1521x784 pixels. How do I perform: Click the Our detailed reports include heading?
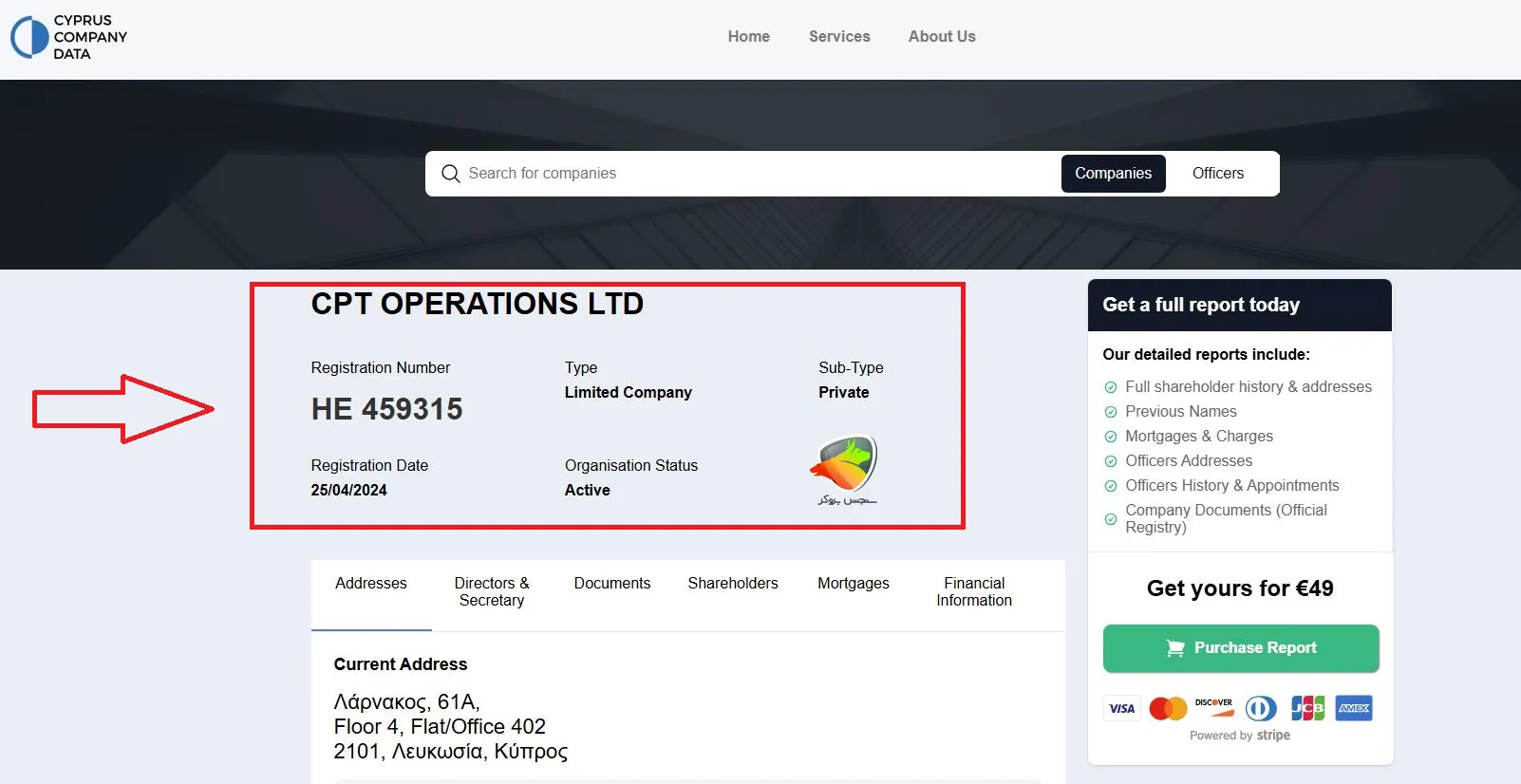click(1206, 355)
